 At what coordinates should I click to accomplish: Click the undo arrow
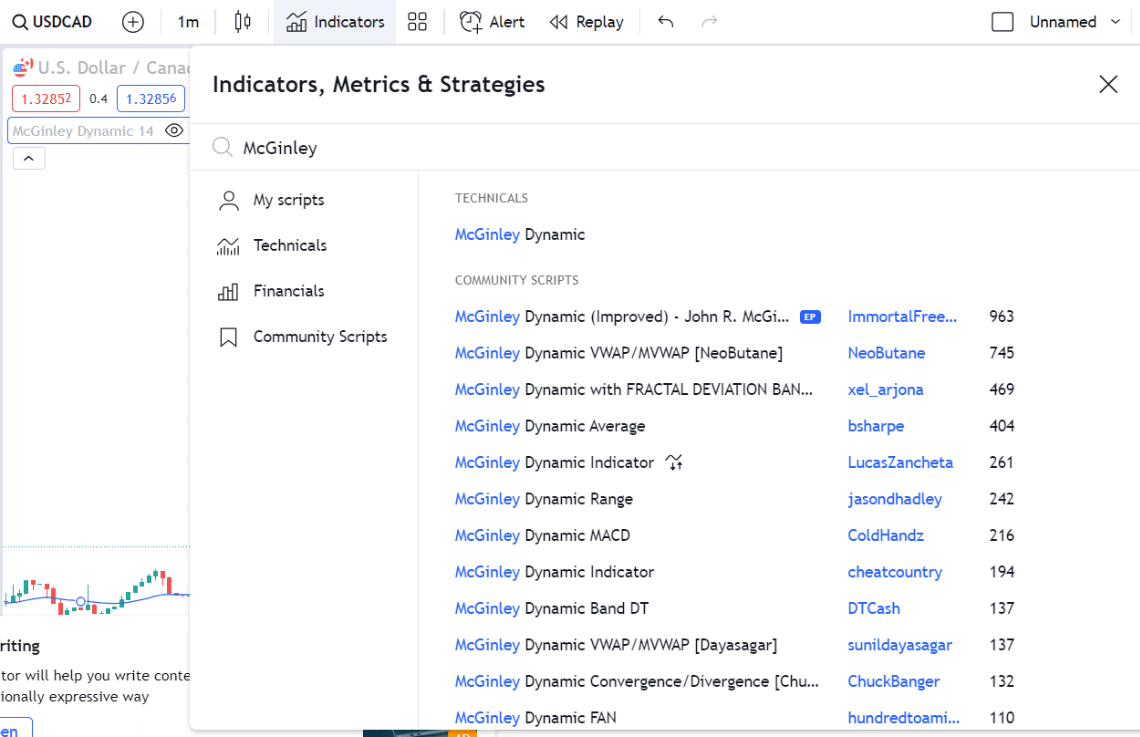(x=665, y=21)
